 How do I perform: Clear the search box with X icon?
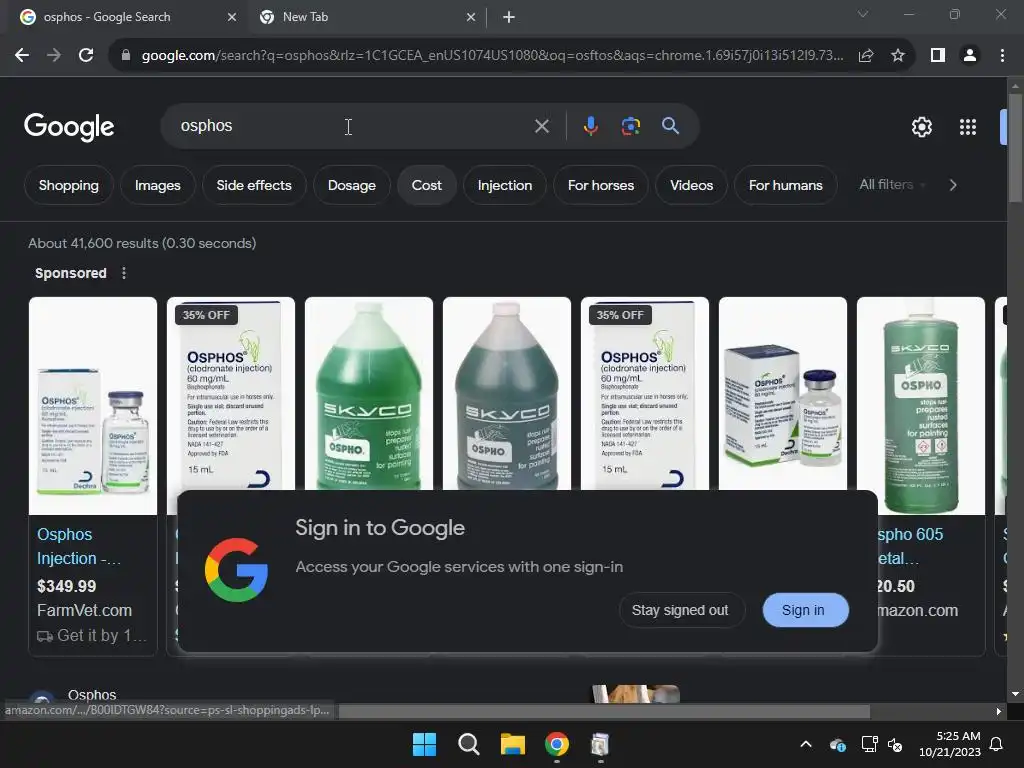pyautogui.click(x=541, y=126)
